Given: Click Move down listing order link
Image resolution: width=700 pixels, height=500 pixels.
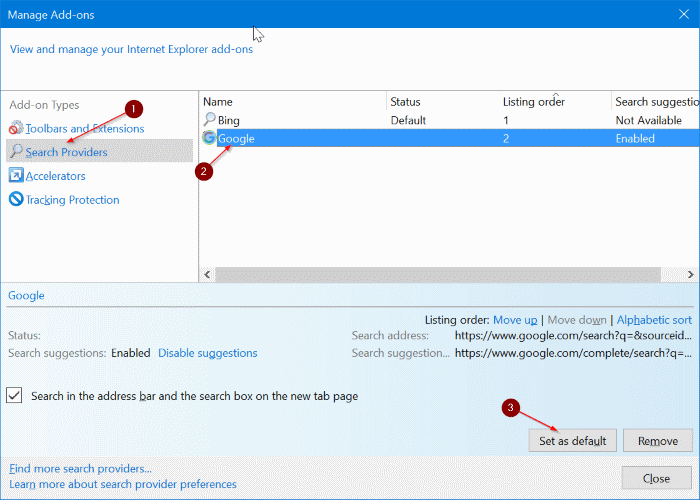Looking at the screenshot, I should coord(577,320).
